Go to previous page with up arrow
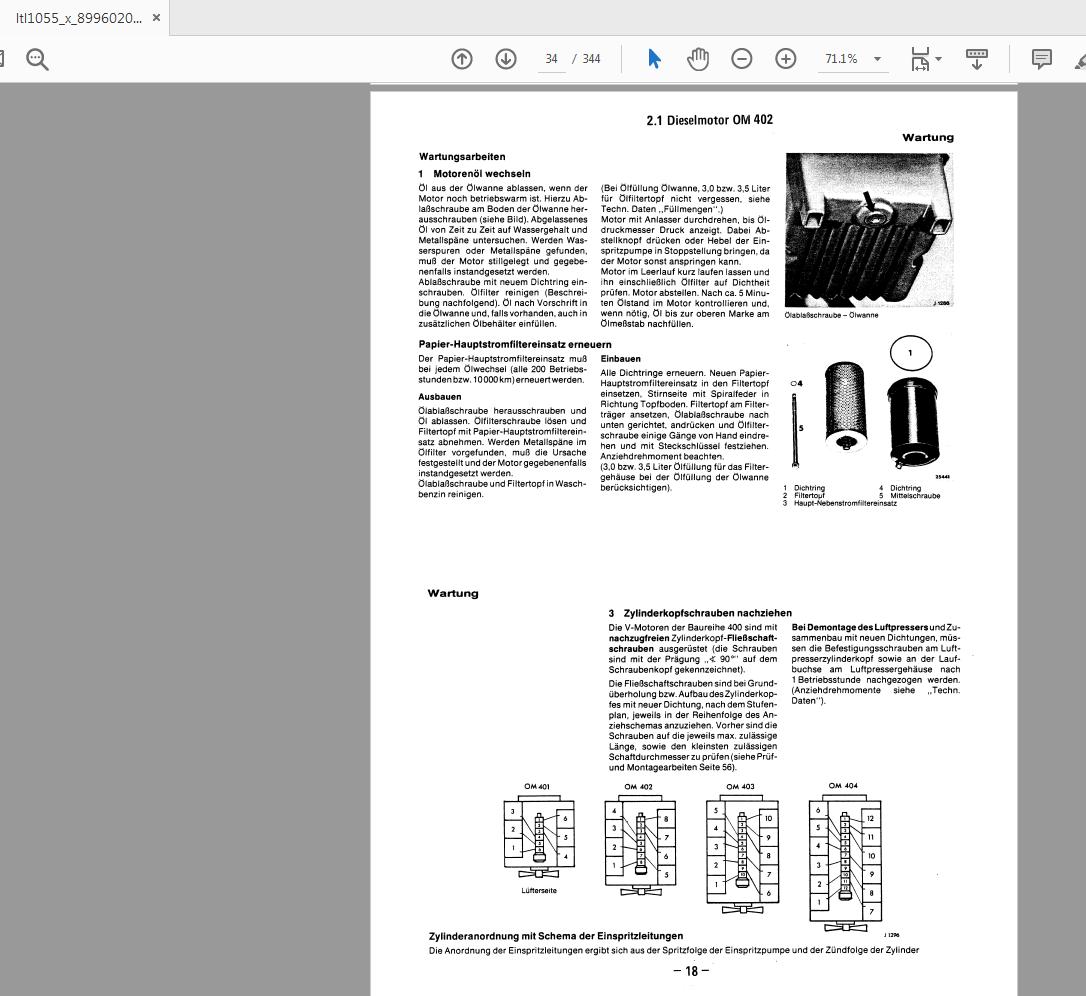The height and width of the screenshot is (996, 1086). [462, 59]
